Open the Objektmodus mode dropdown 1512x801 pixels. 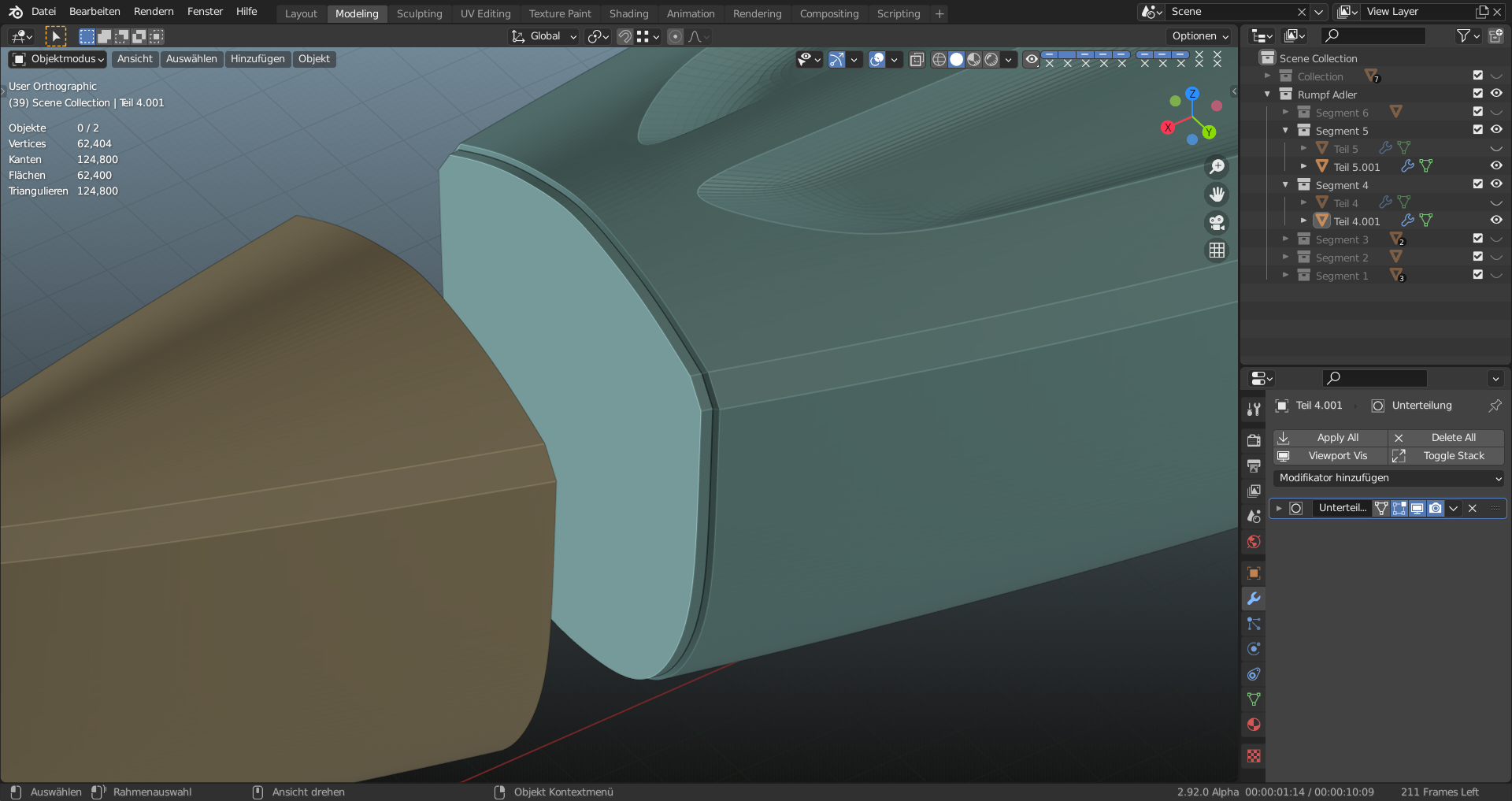pyautogui.click(x=59, y=59)
